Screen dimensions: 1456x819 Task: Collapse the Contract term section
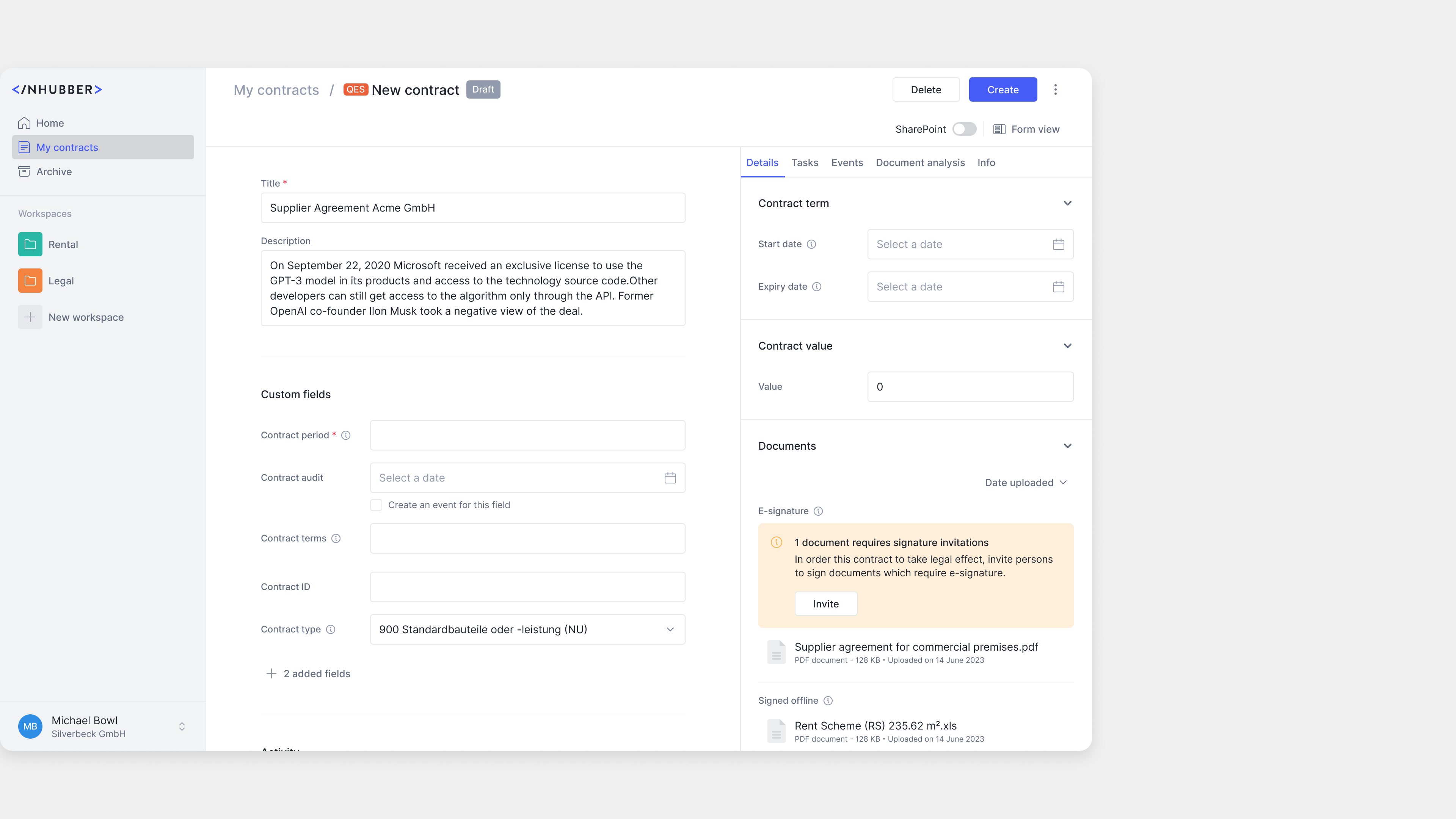(x=1067, y=204)
